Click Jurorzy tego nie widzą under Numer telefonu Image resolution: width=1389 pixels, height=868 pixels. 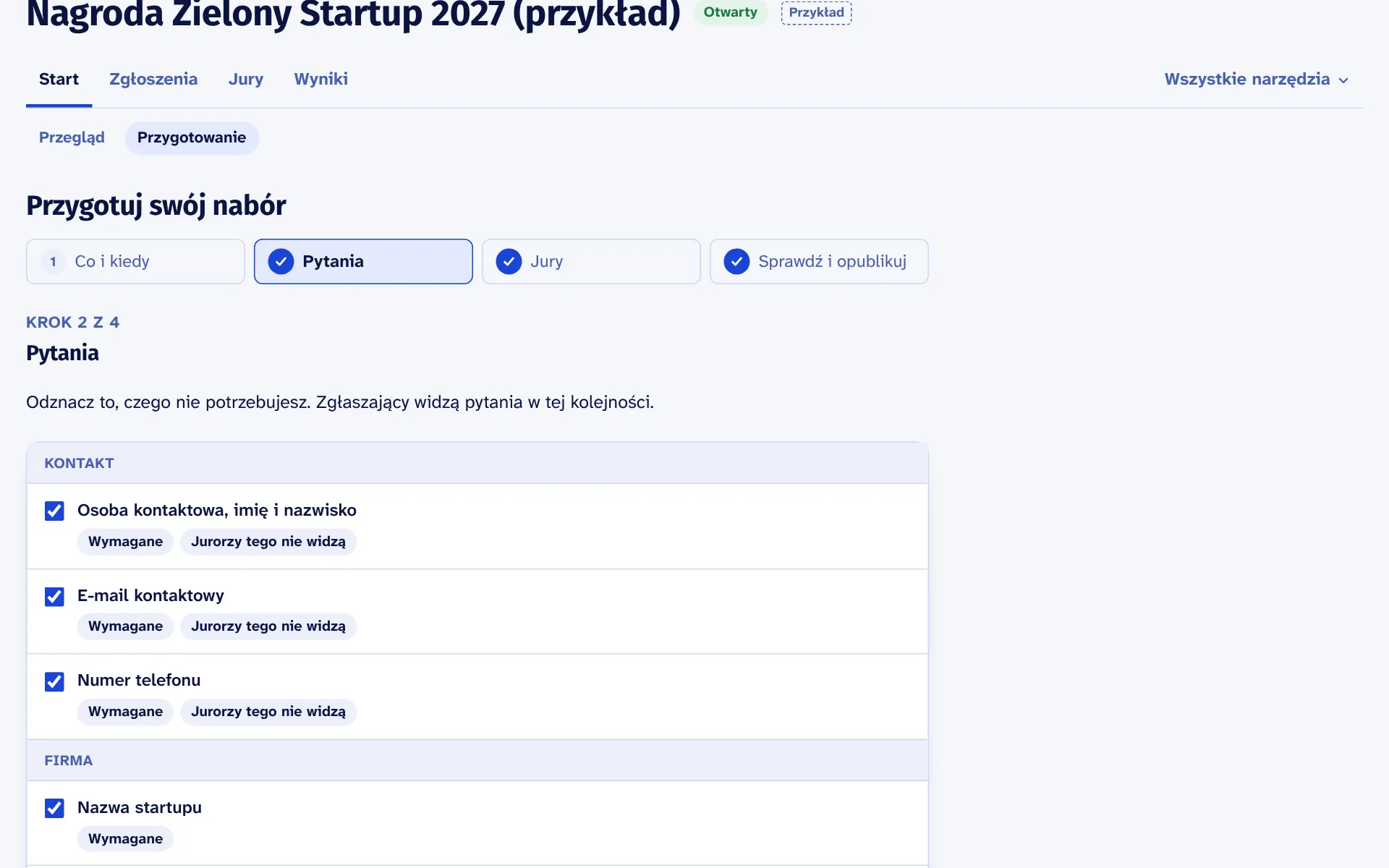click(268, 712)
